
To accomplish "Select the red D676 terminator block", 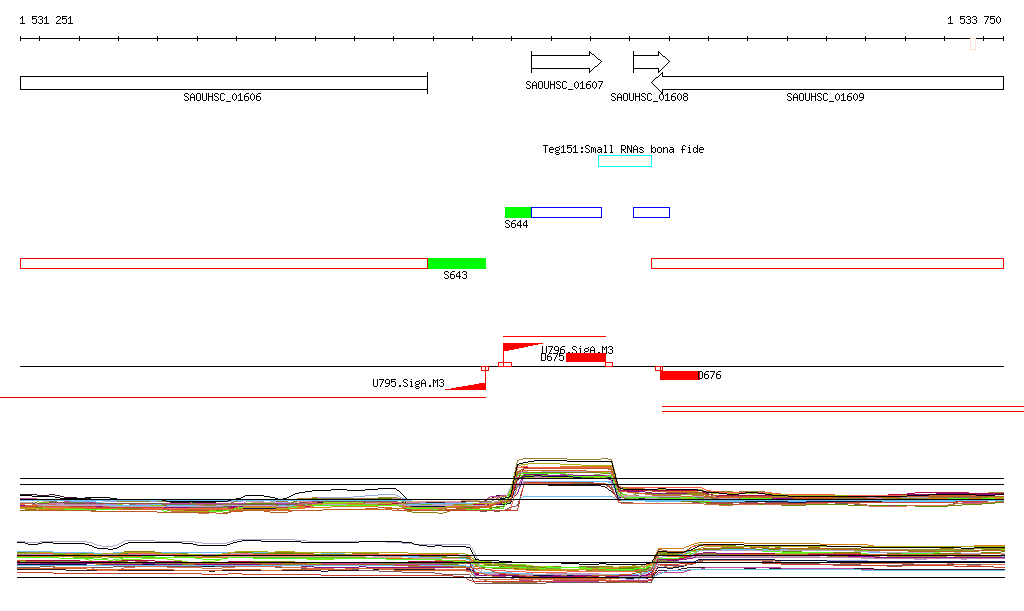I will 679,375.
